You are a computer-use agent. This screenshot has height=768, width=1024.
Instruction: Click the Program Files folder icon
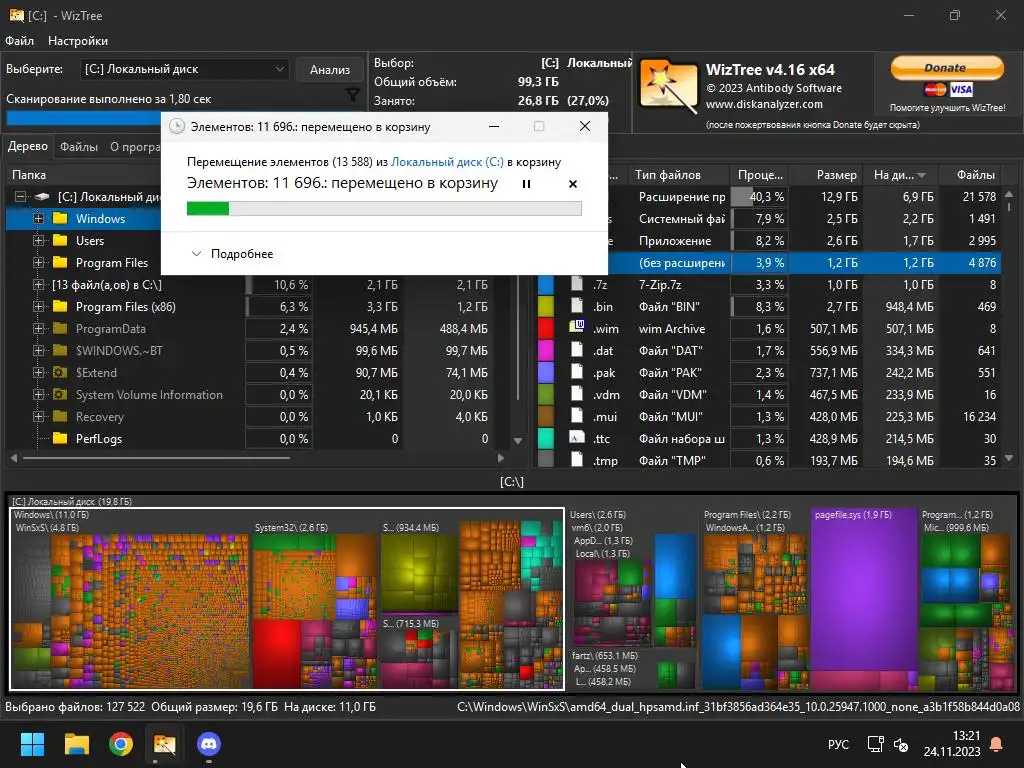pyautogui.click(x=60, y=263)
